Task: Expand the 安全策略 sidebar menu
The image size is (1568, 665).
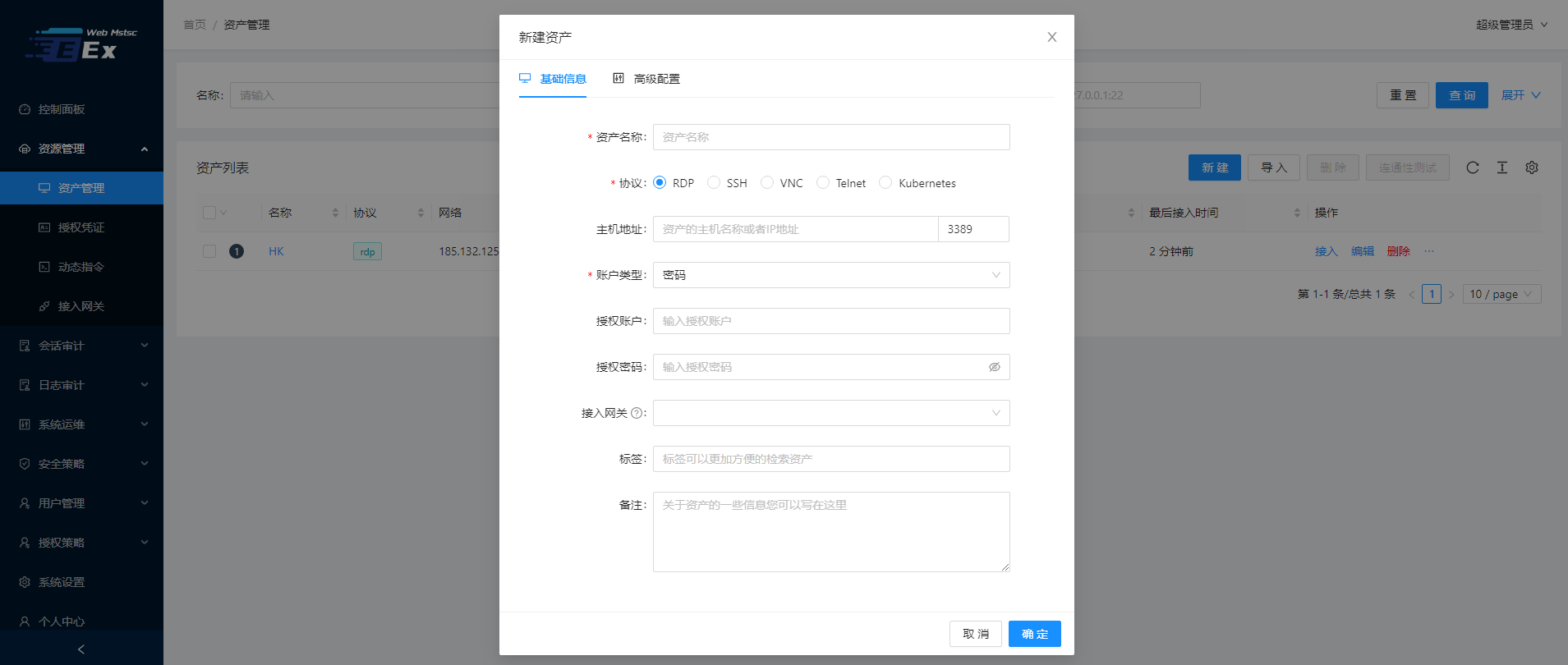Action: [x=81, y=464]
